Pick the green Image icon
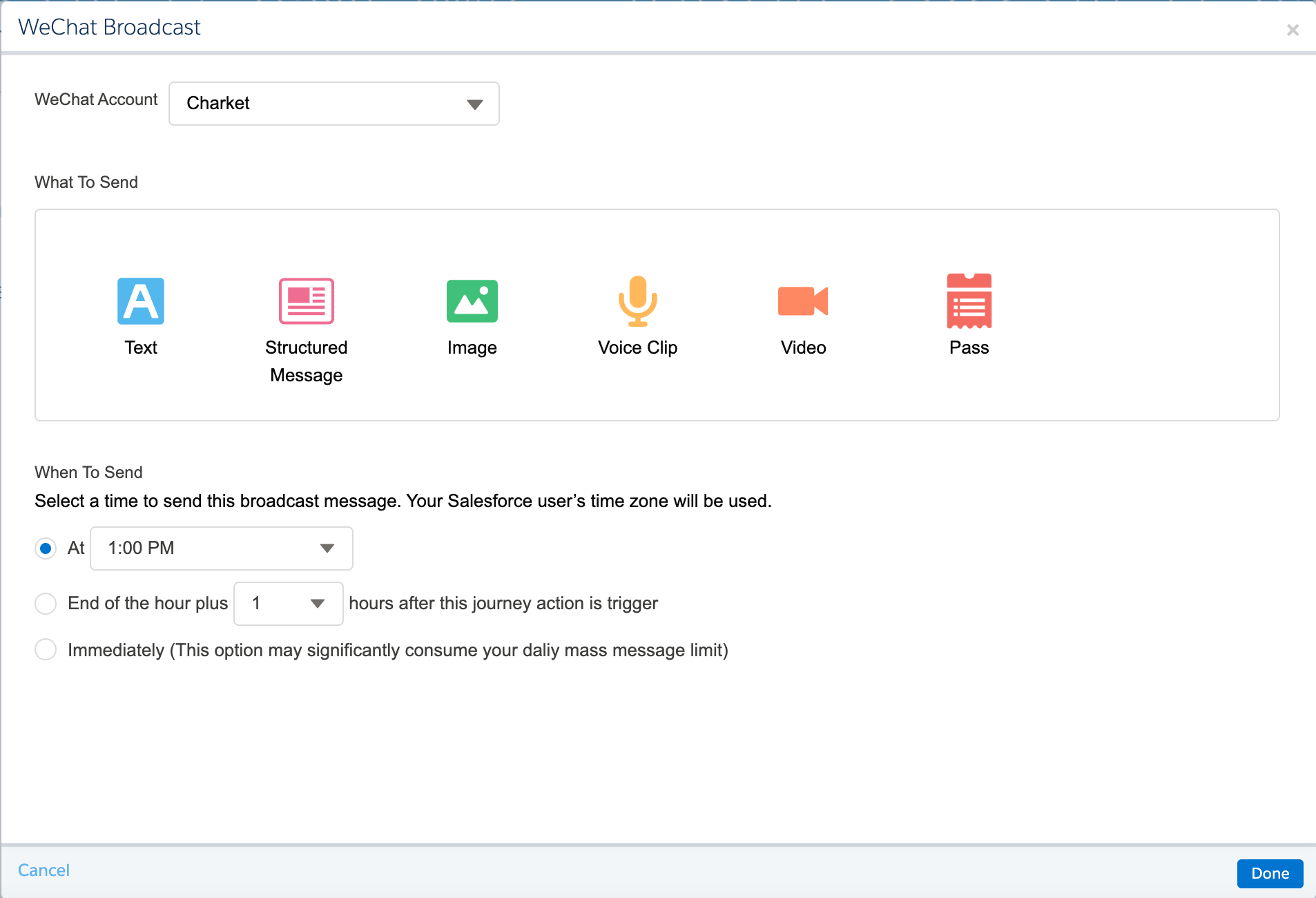The image size is (1316, 898). [472, 301]
